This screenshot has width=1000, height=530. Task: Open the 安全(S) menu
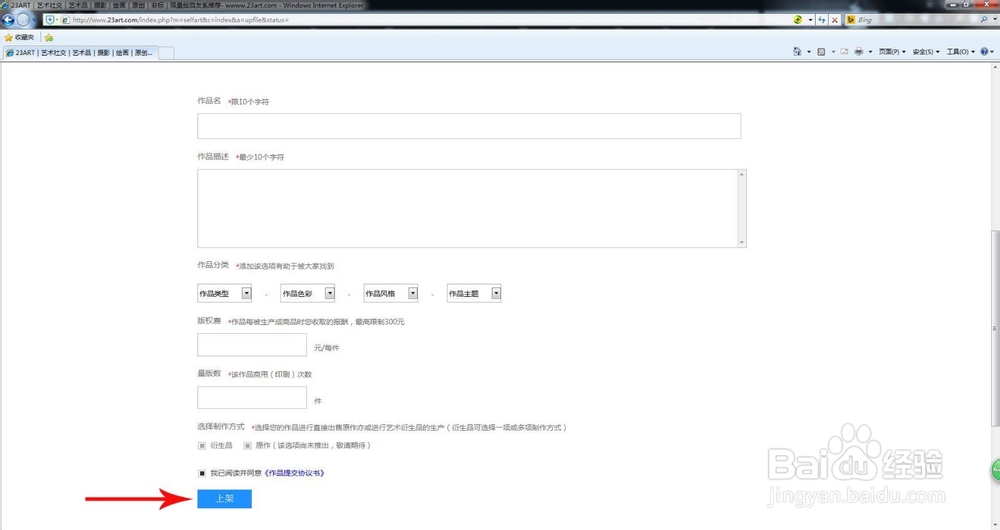point(925,52)
